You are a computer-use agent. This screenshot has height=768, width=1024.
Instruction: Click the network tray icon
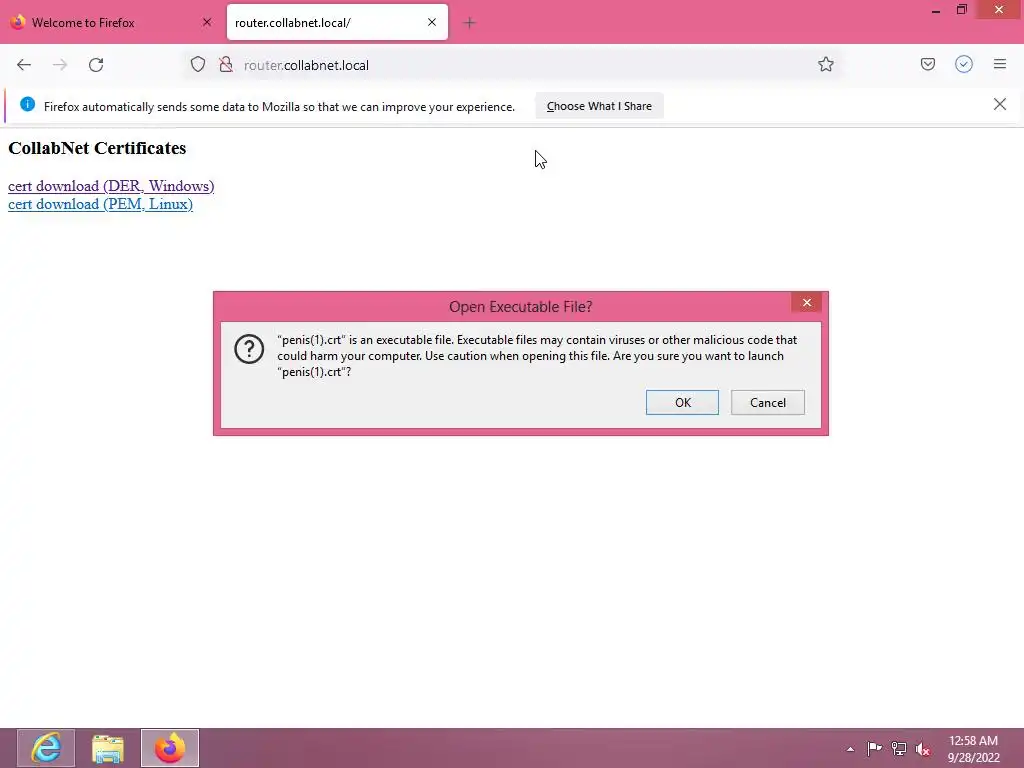point(899,748)
